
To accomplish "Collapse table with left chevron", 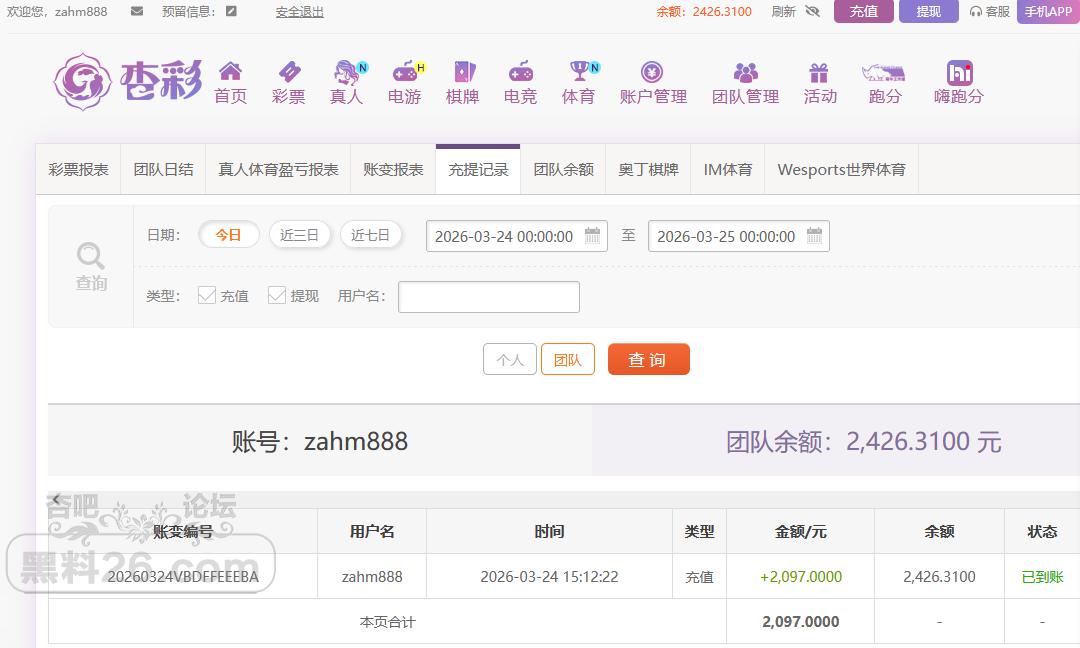I will [x=56, y=499].
